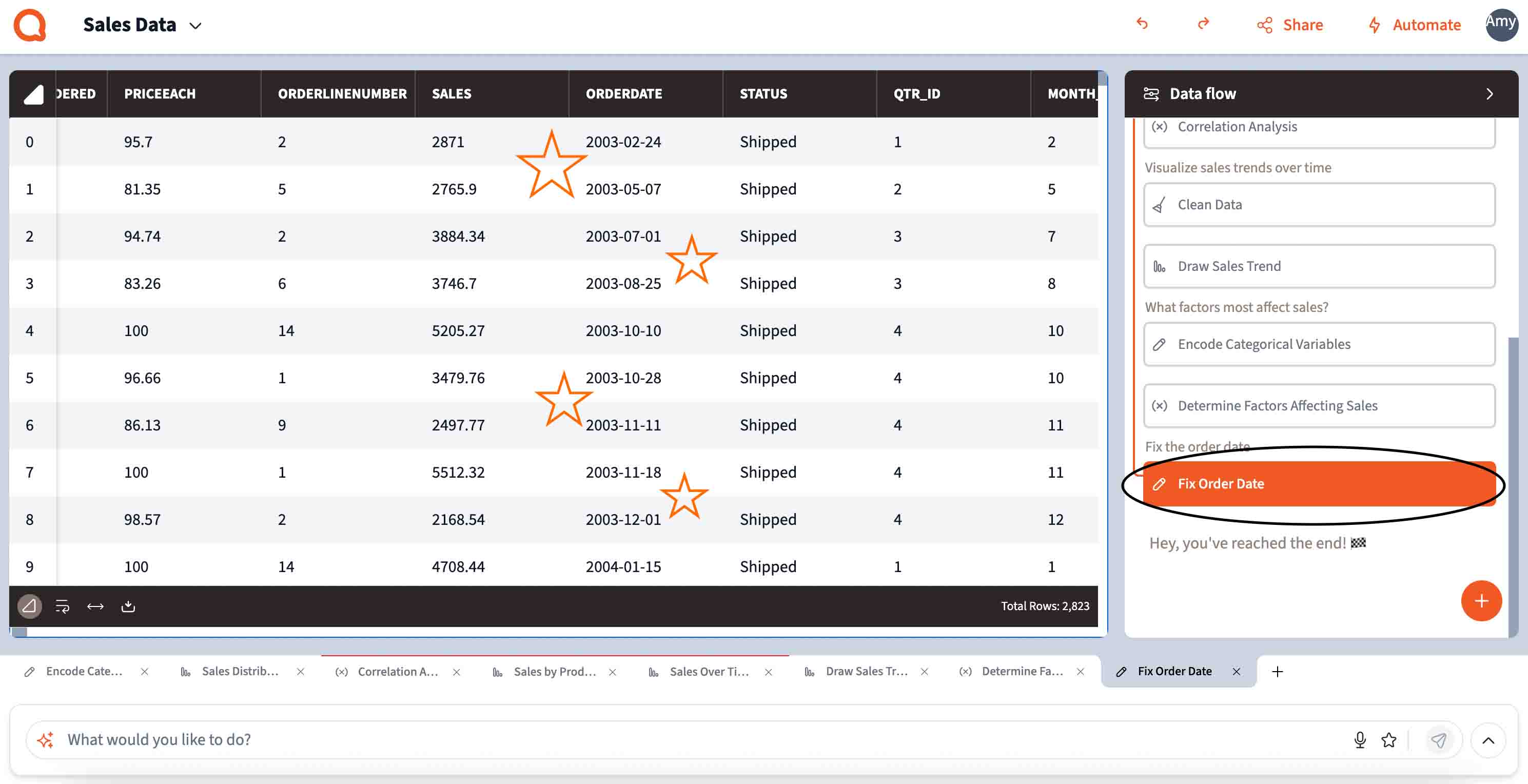
Task: Collapse the Data flow panel via right chevron
Action: [1490, 94]
